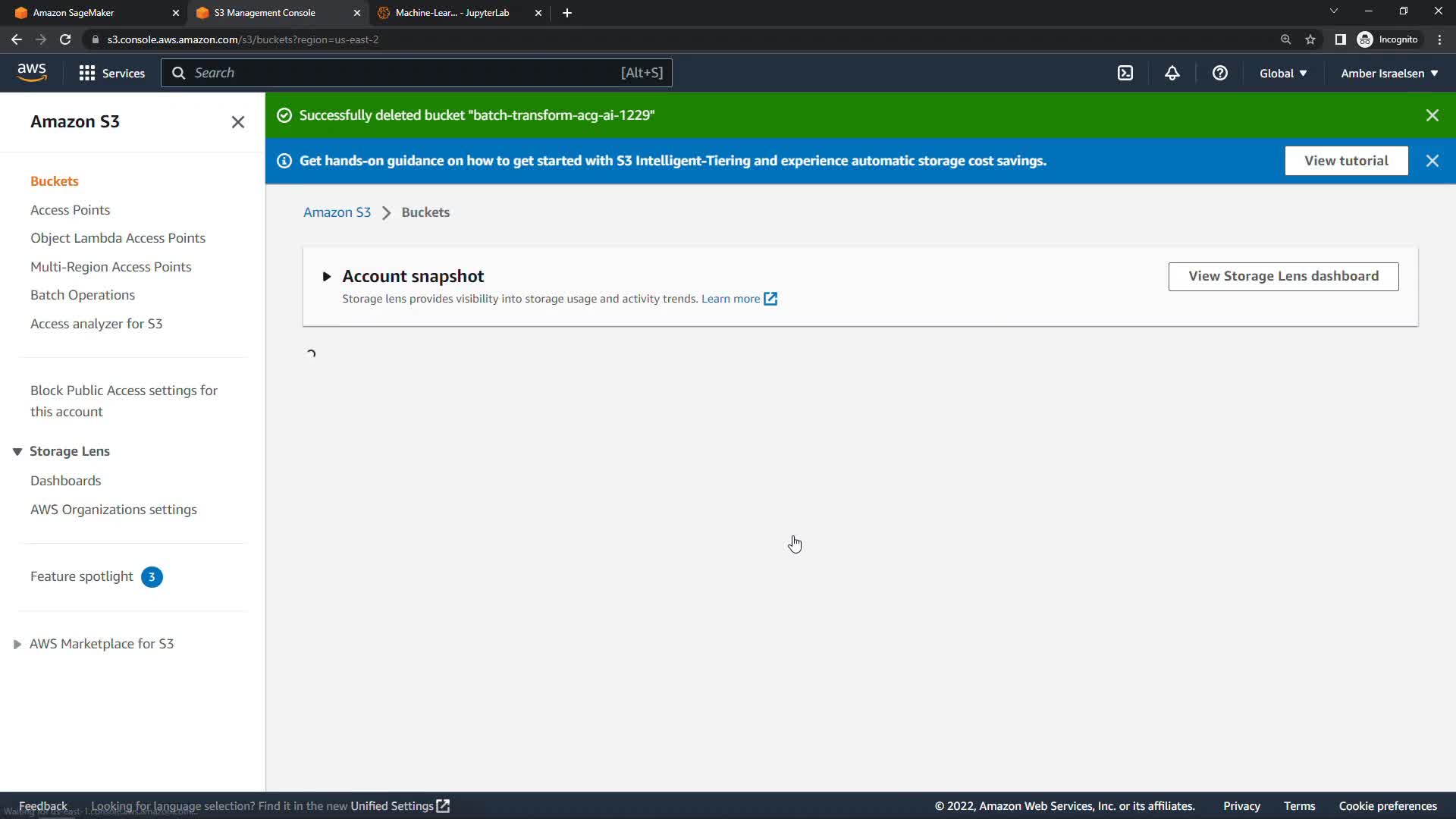Click View Storage Lens dashboard button
This screenshot has width=1456, height=819.
[x=1283, y=276]
